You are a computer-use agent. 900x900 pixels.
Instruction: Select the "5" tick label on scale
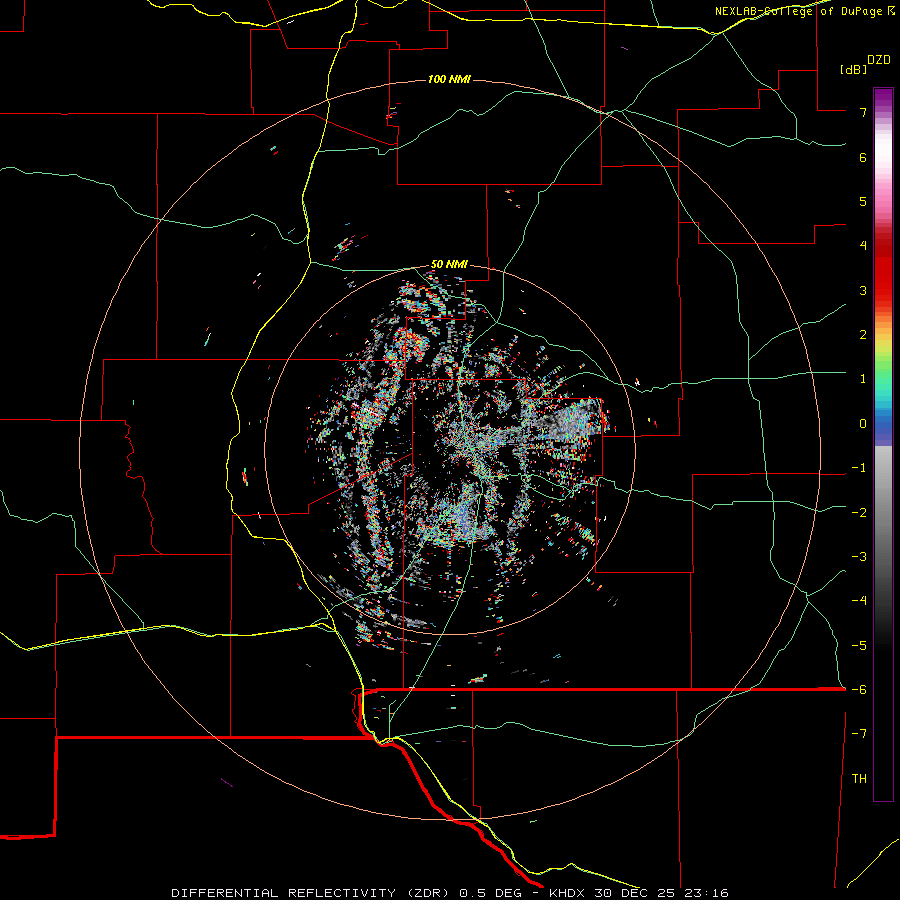(863, 201)
